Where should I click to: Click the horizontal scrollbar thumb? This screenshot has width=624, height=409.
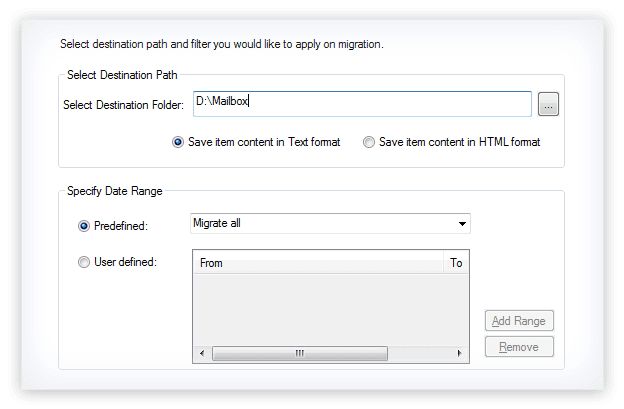click(299, 353)
